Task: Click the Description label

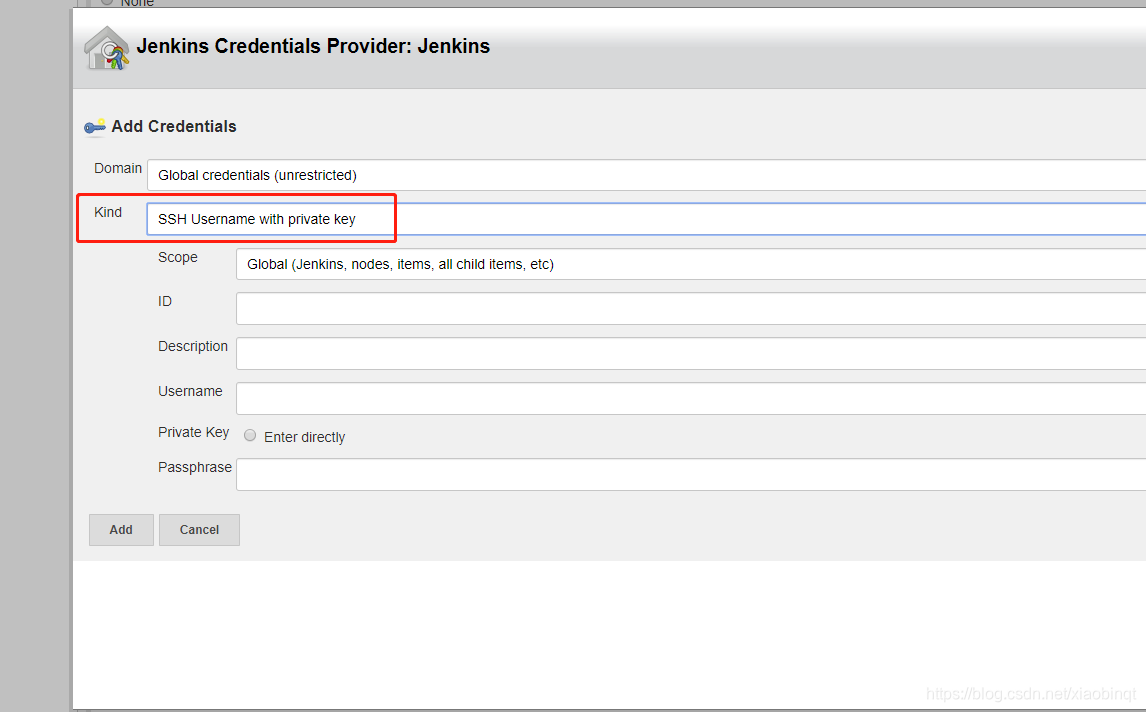Action: (x=193, y=346)
